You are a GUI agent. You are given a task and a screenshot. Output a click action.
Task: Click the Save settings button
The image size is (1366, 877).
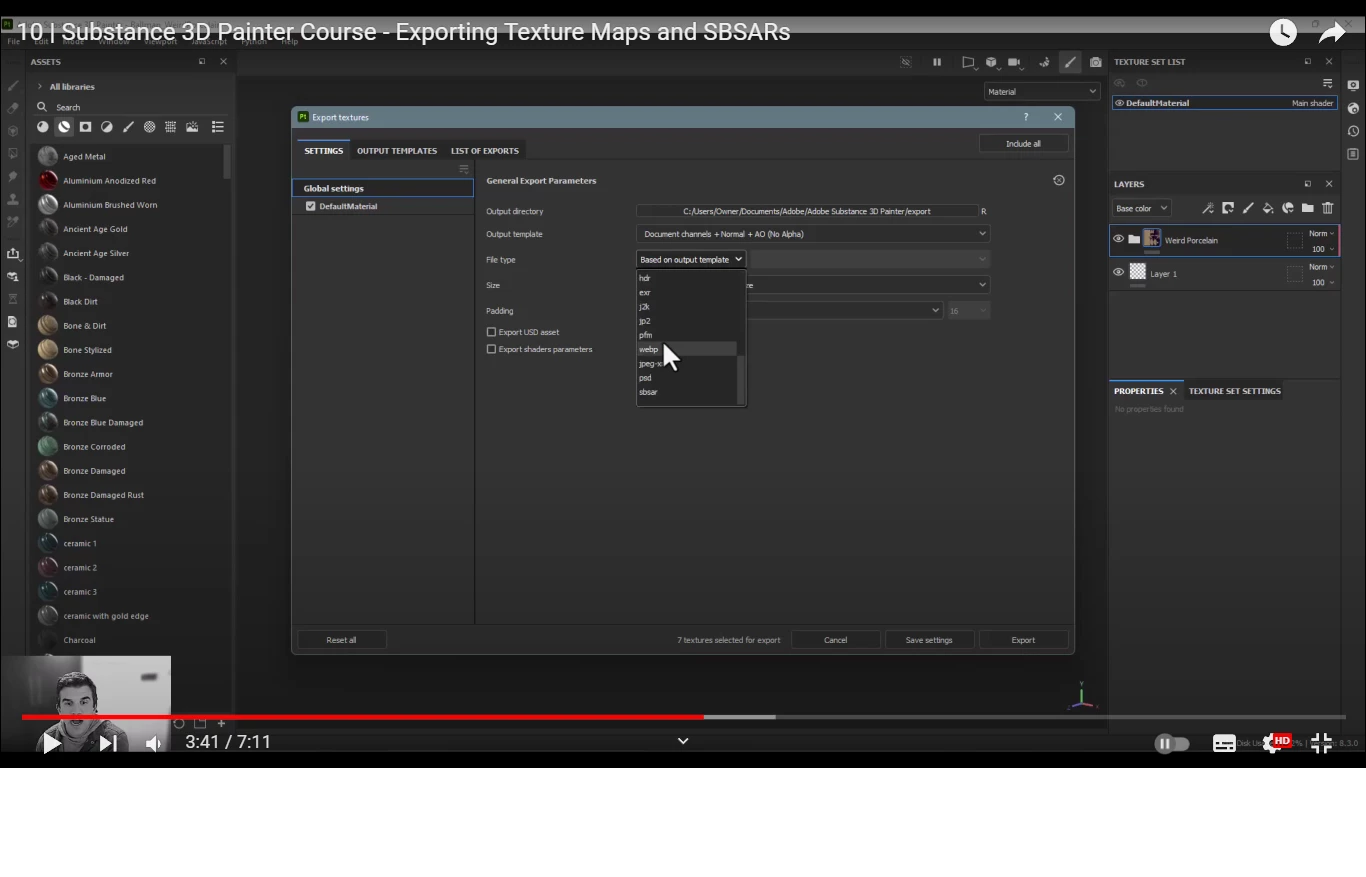coord(929,640)
